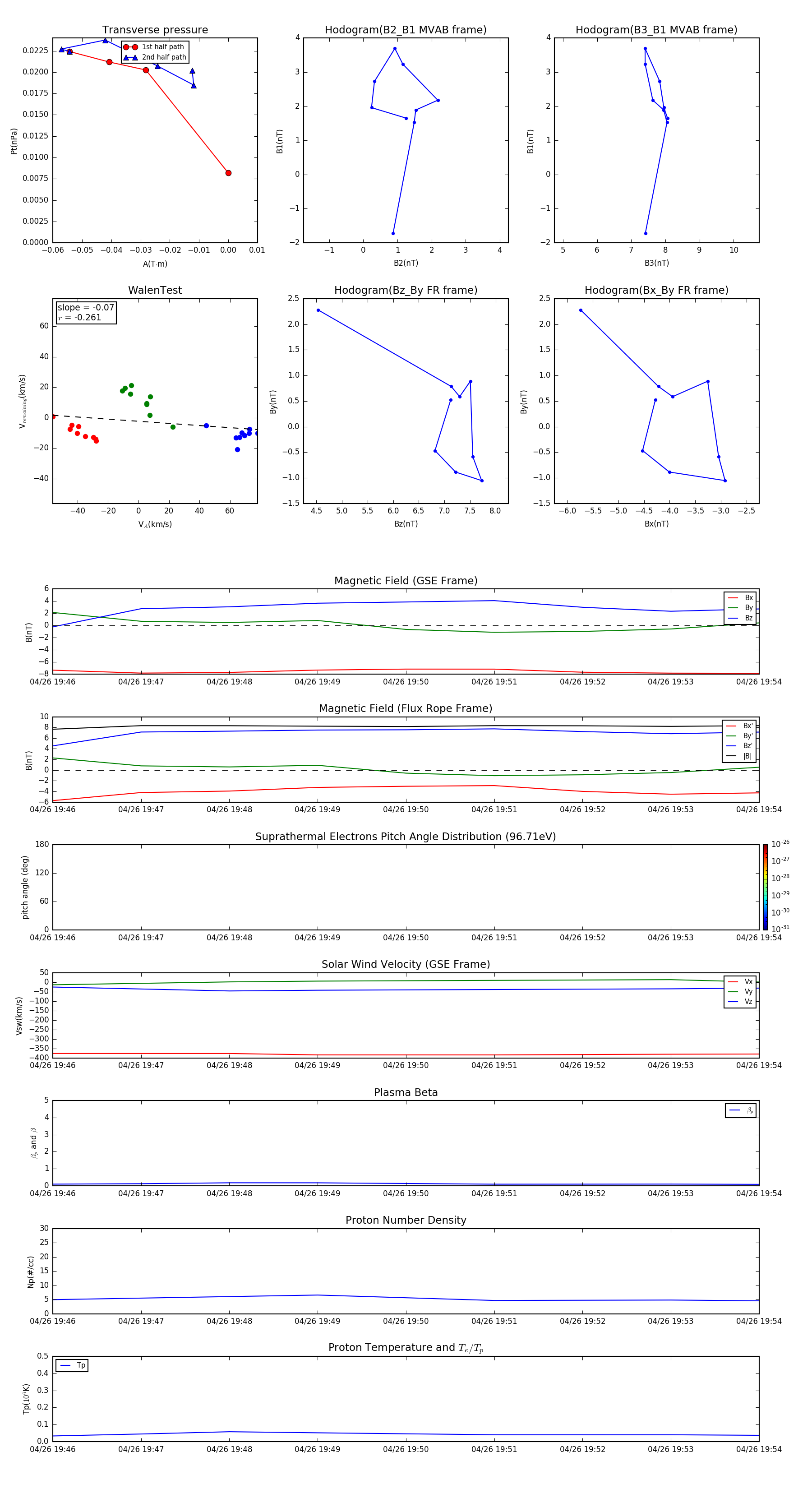Click the "V_A(km/s)" x-axis label of WalenTest
812x1489 pixels.
155,524
